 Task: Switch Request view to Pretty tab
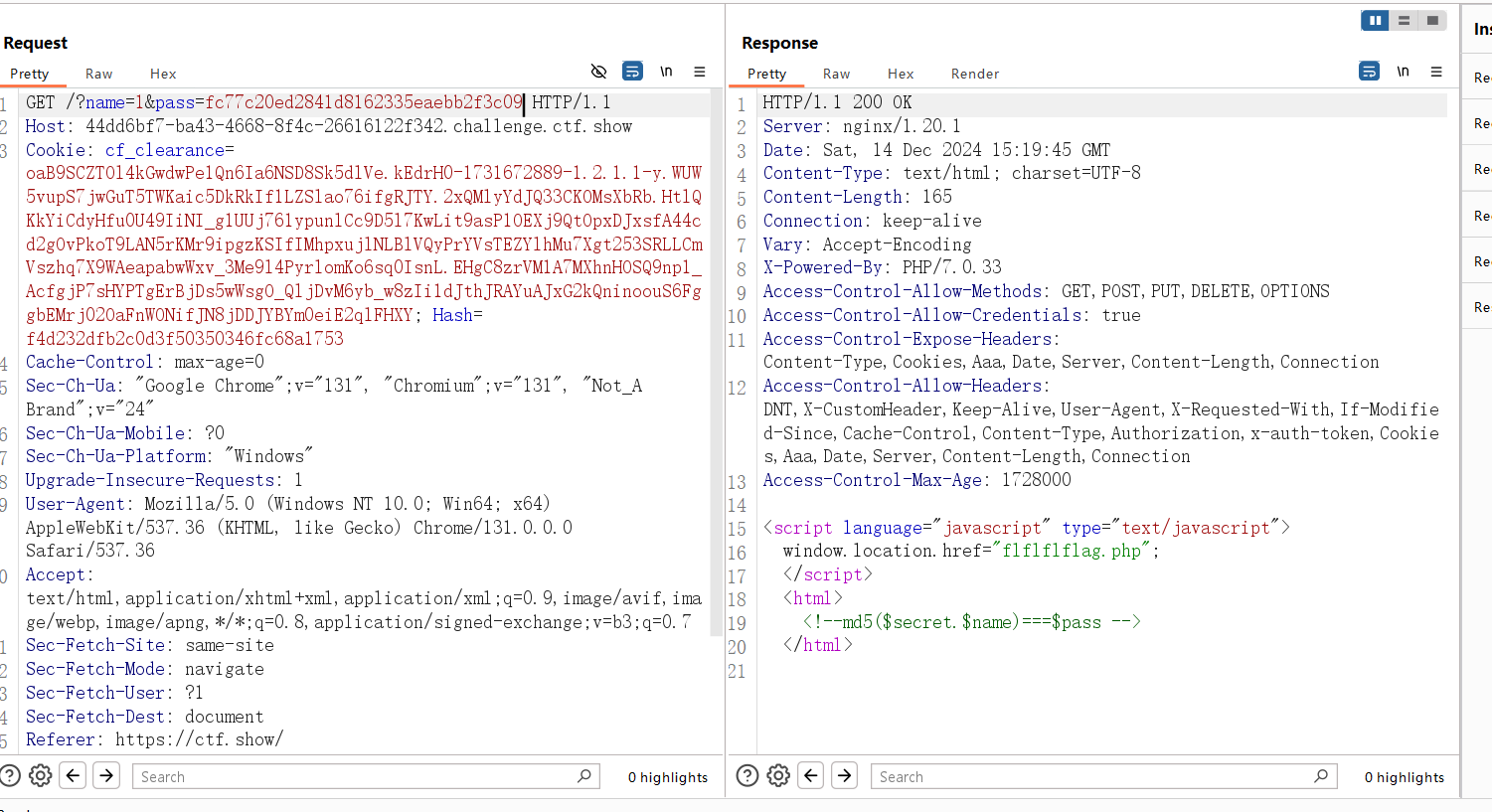pyautogui.click(x=30, y=74)
